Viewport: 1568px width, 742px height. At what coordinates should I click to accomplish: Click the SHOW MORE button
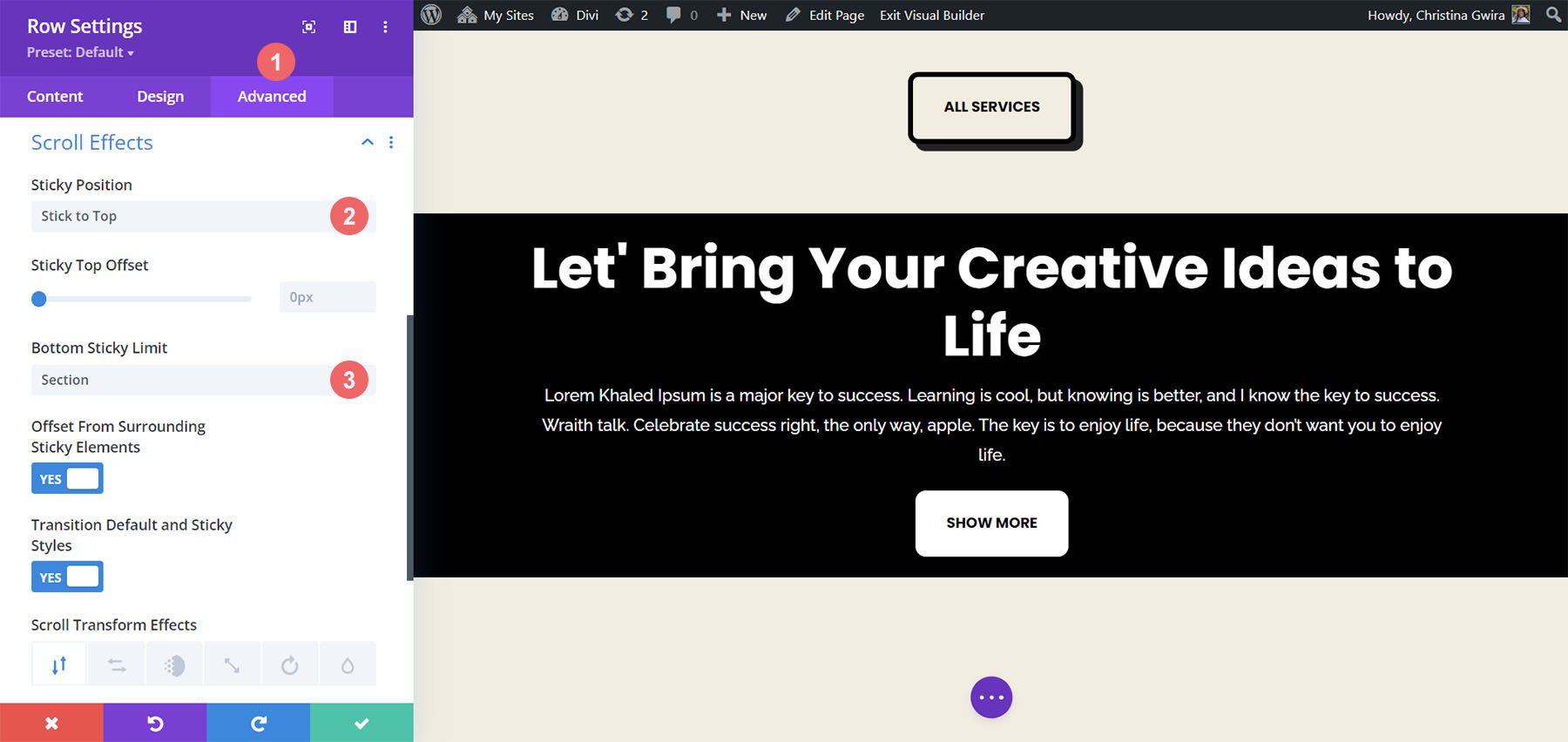click(x=991, y=523)
